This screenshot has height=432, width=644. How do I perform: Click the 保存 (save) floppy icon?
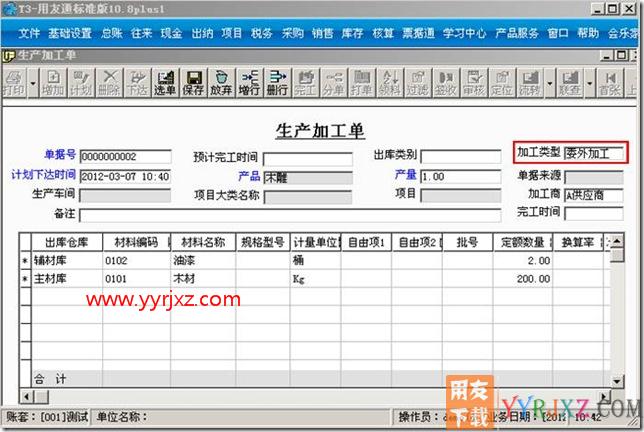[193, 83]
